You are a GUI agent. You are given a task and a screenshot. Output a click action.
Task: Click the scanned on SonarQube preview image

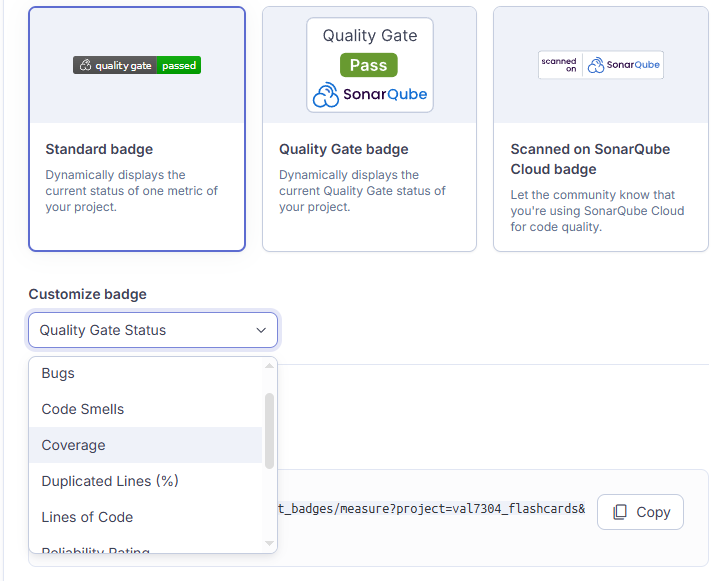point(601,65)
